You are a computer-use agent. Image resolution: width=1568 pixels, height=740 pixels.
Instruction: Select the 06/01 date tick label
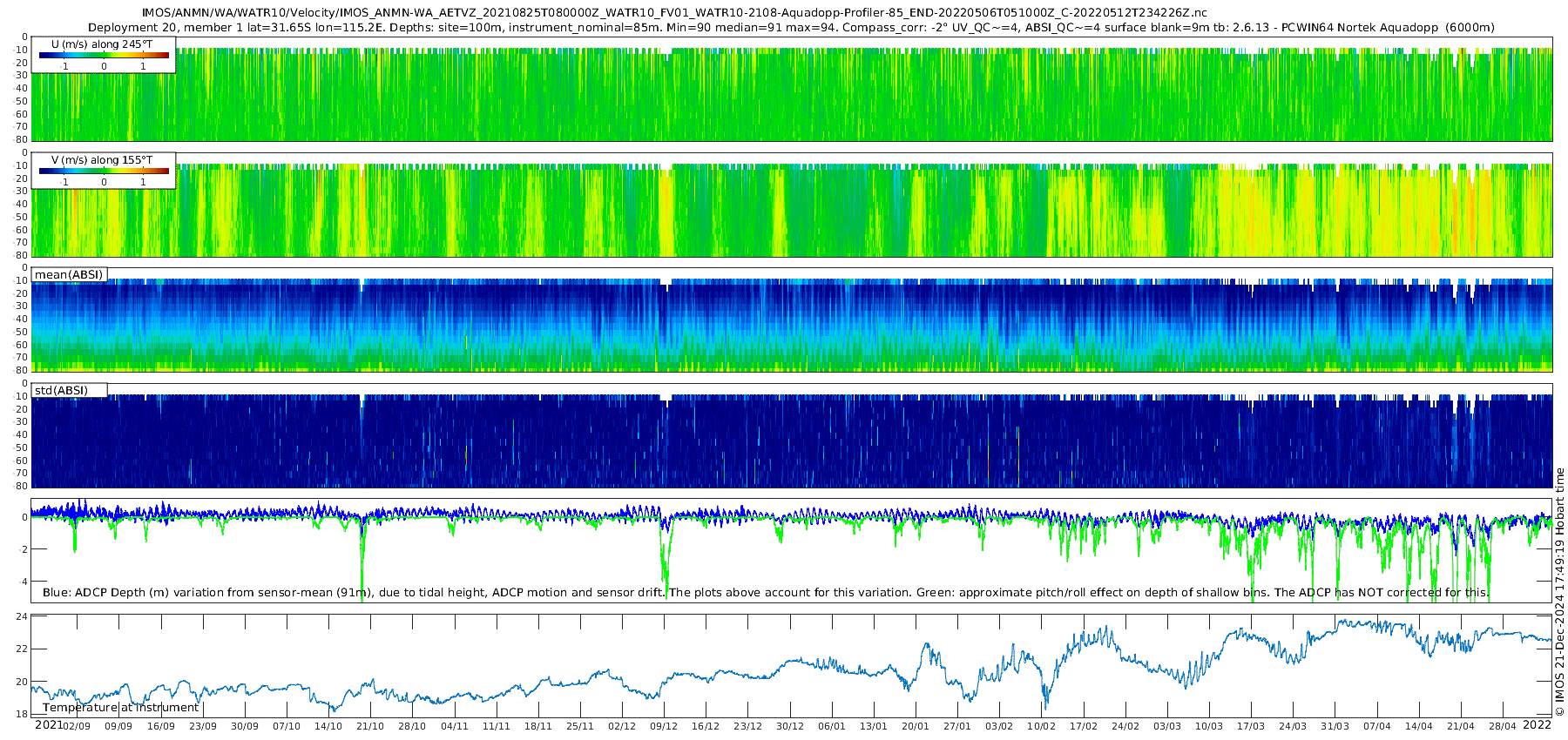click(x=832, y=726)
